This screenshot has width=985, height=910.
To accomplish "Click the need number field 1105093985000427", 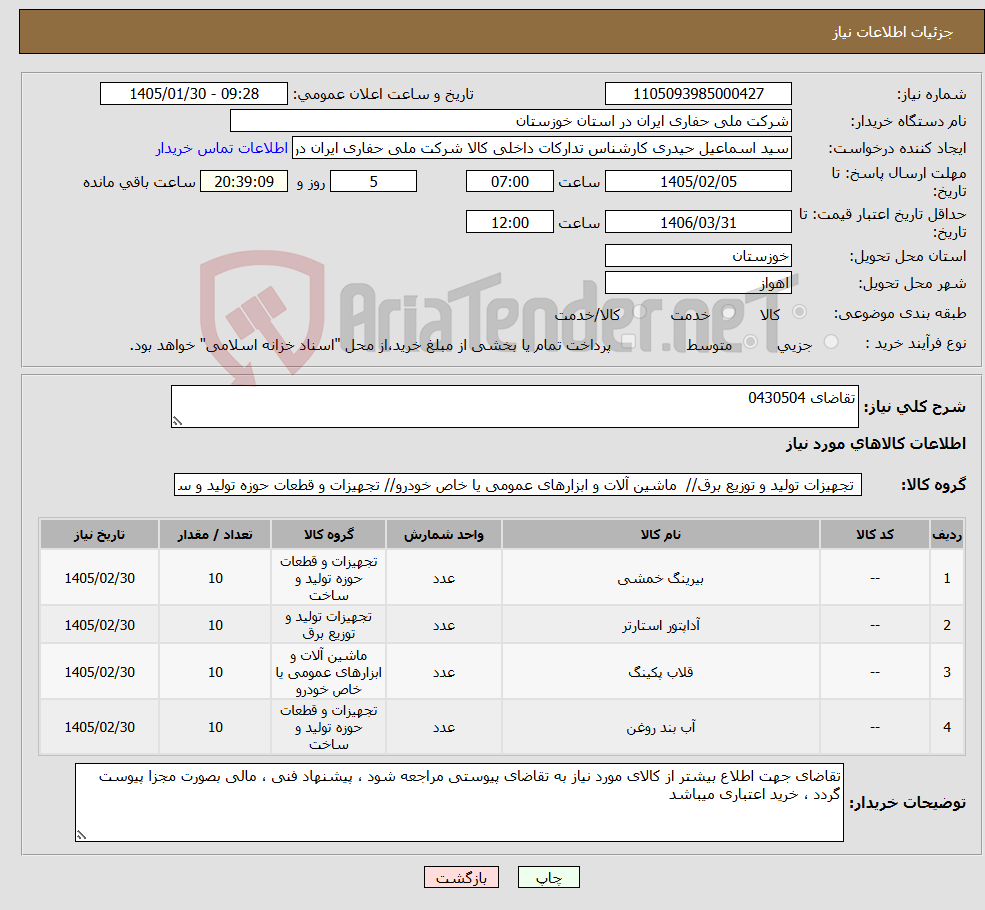I will click(698, 94).
